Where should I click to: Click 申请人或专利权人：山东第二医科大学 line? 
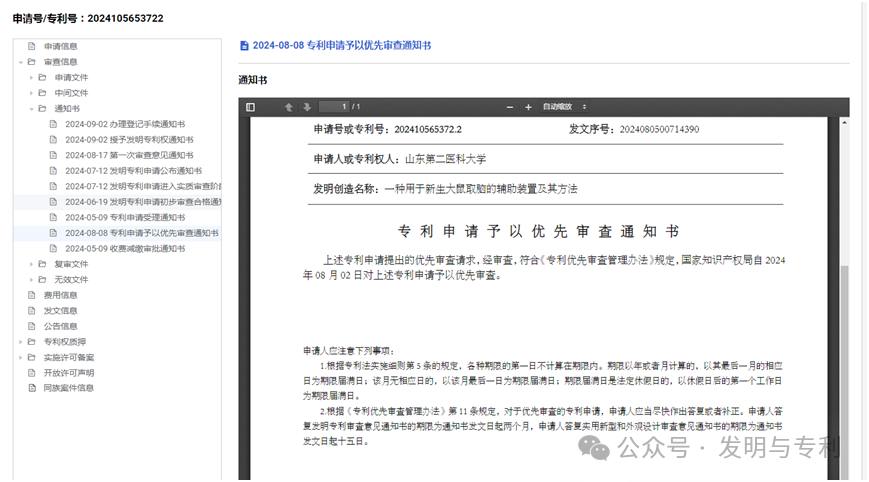coord(400,160)
